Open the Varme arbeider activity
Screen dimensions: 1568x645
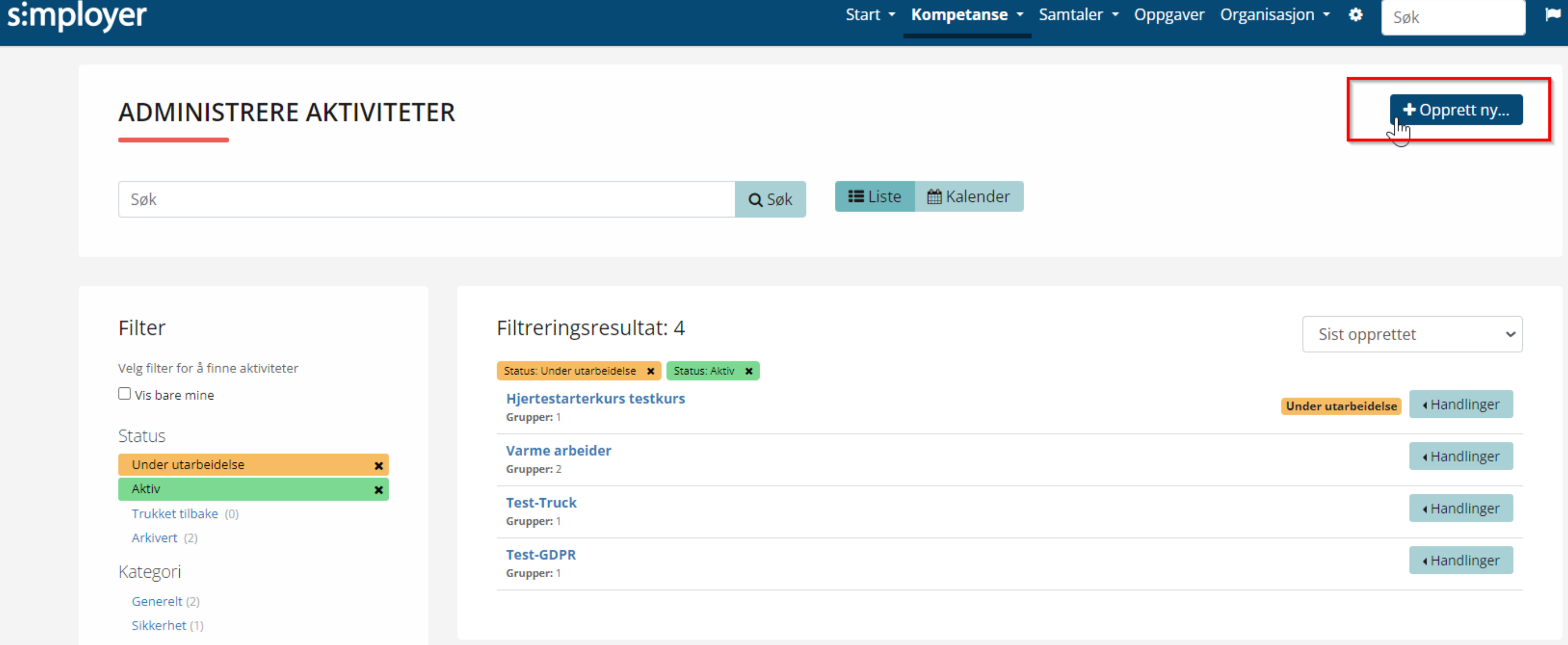point(558,451)
